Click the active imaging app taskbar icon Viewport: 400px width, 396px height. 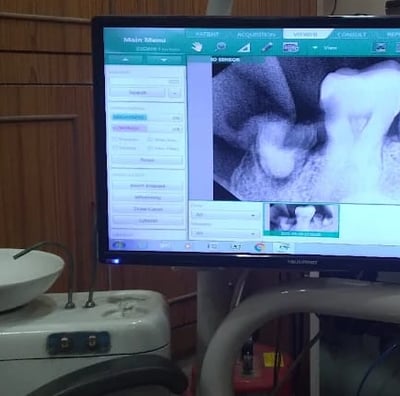[283, 247]
